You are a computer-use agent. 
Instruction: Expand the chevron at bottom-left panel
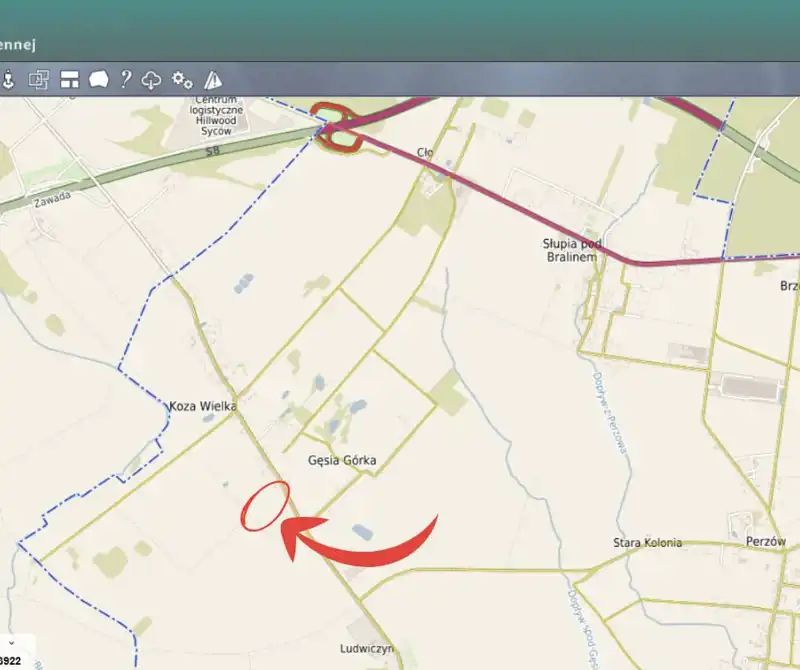tap(10, 642)
